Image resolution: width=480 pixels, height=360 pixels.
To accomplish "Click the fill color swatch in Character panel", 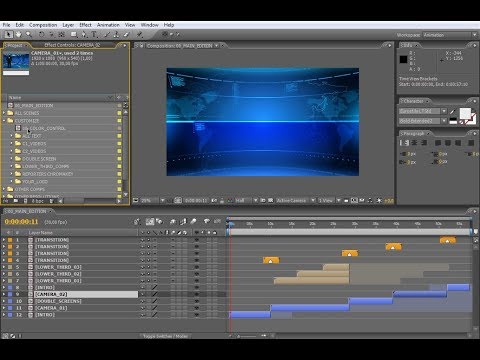I will (x=465, y=113).
